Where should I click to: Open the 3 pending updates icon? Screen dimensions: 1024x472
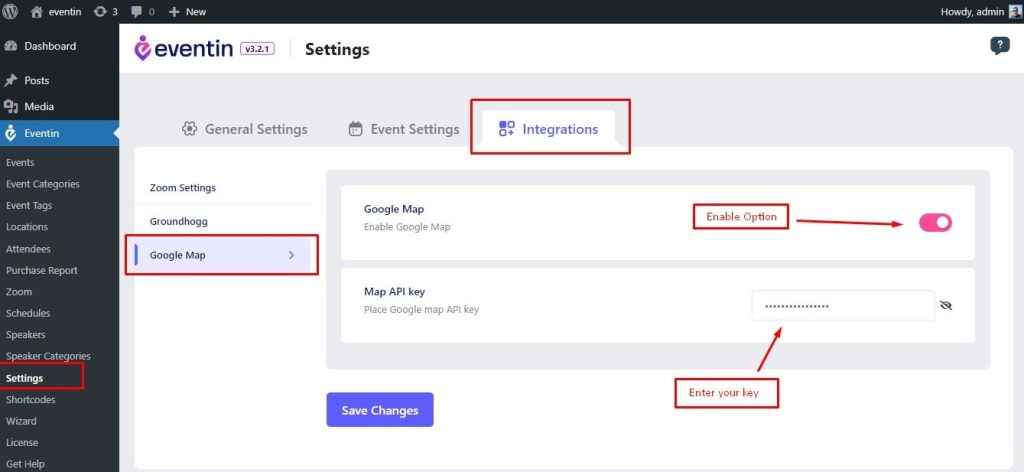click(x=106, y=12)
